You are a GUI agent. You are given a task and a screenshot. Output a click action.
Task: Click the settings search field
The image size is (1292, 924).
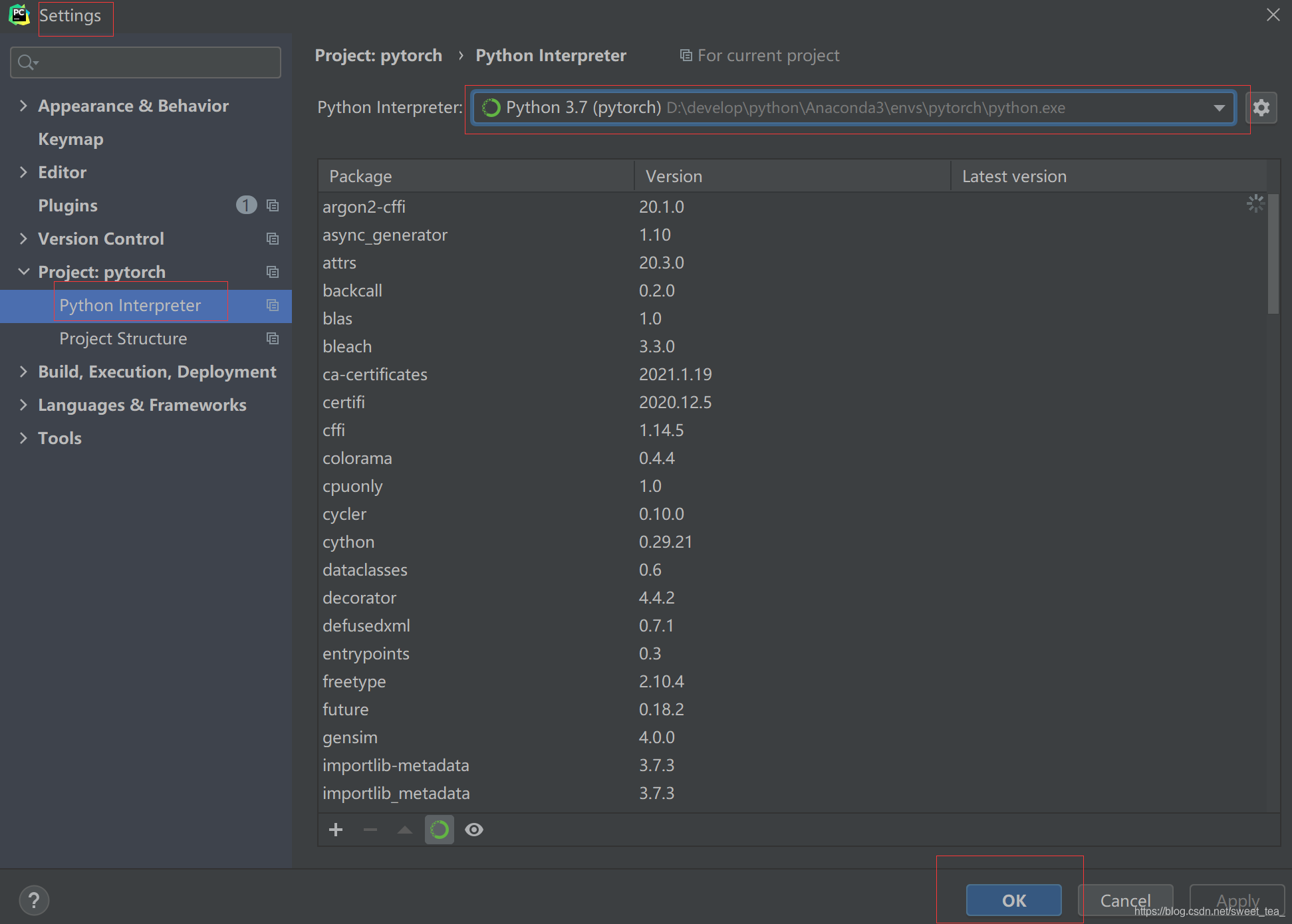click(153, 62)
